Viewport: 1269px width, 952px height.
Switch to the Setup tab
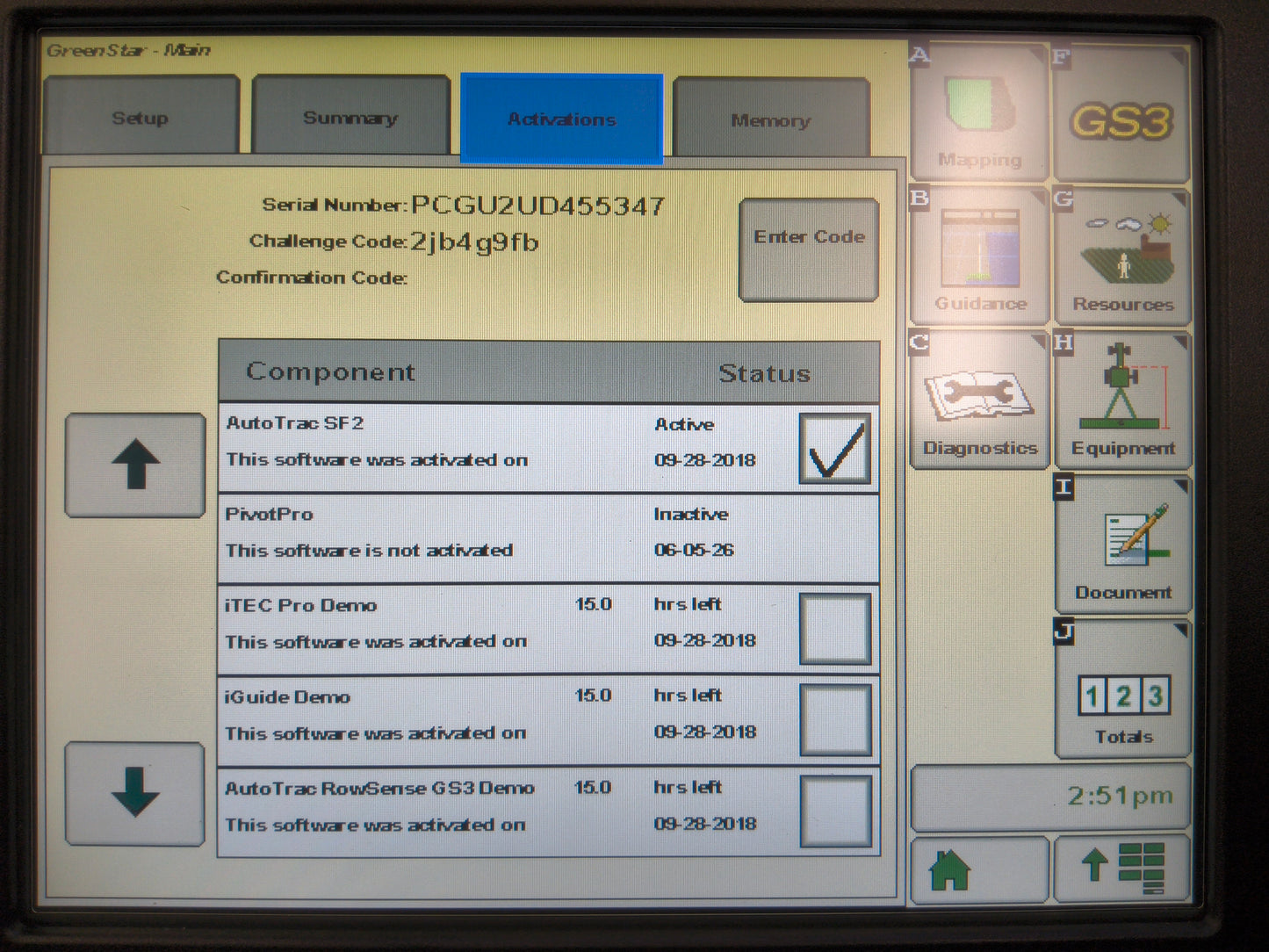click(x=141, y=117)
